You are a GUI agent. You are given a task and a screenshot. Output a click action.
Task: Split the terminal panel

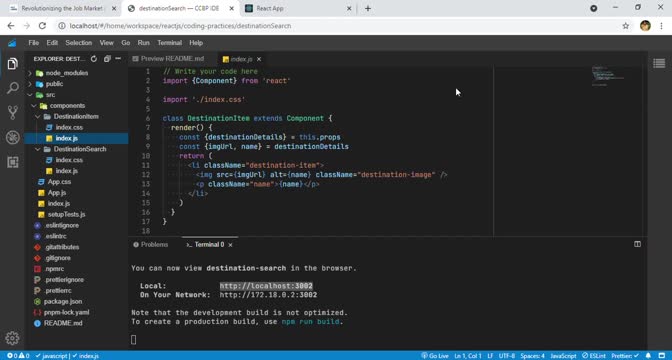tap(637, 244)
